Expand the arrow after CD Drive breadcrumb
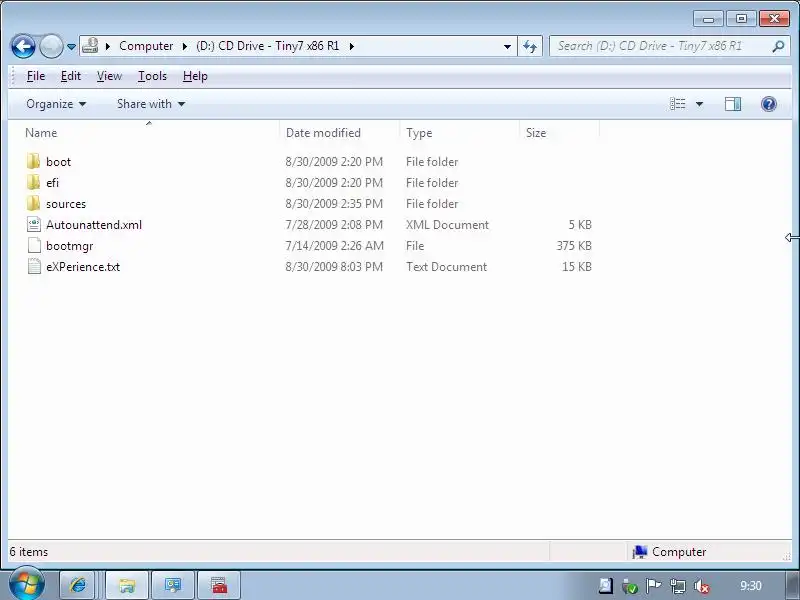 point(352,46)
